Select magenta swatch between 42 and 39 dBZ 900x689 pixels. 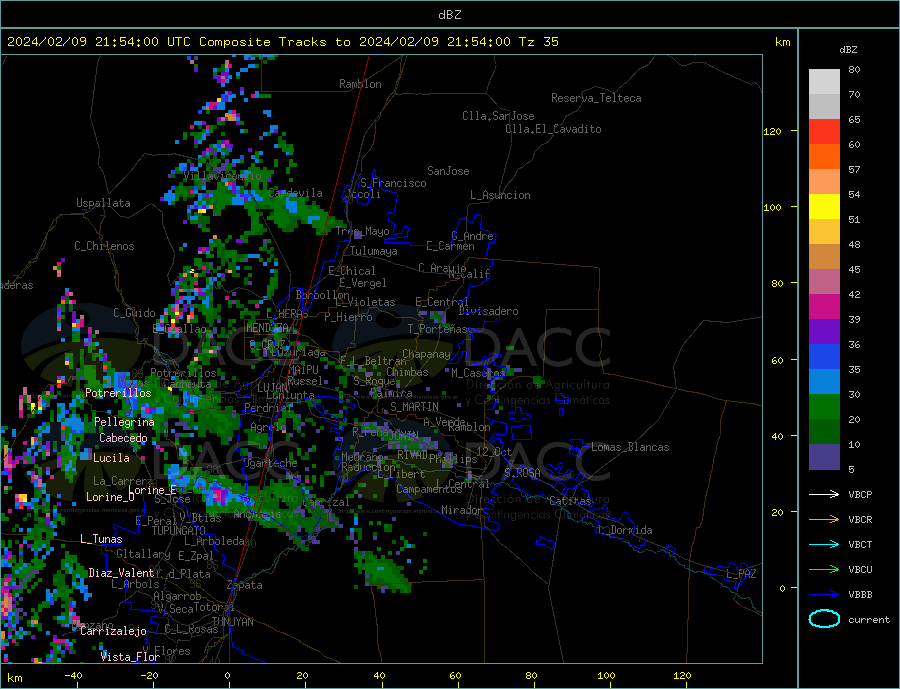point(824,307)
